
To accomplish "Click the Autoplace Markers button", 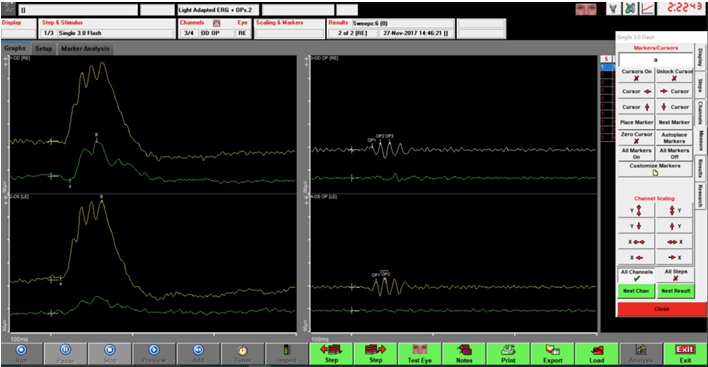I will [x=674, y=138].
